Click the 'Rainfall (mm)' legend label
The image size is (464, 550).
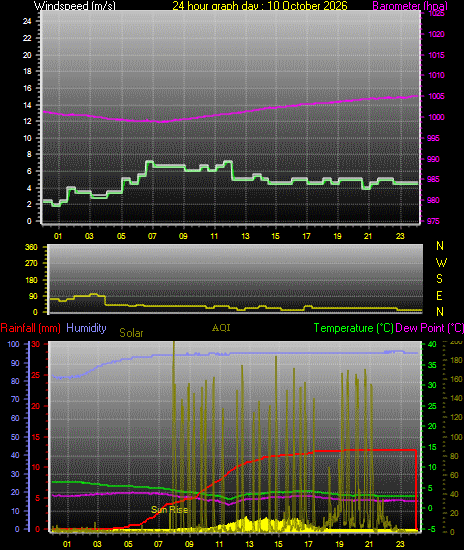tap(31, 328)
